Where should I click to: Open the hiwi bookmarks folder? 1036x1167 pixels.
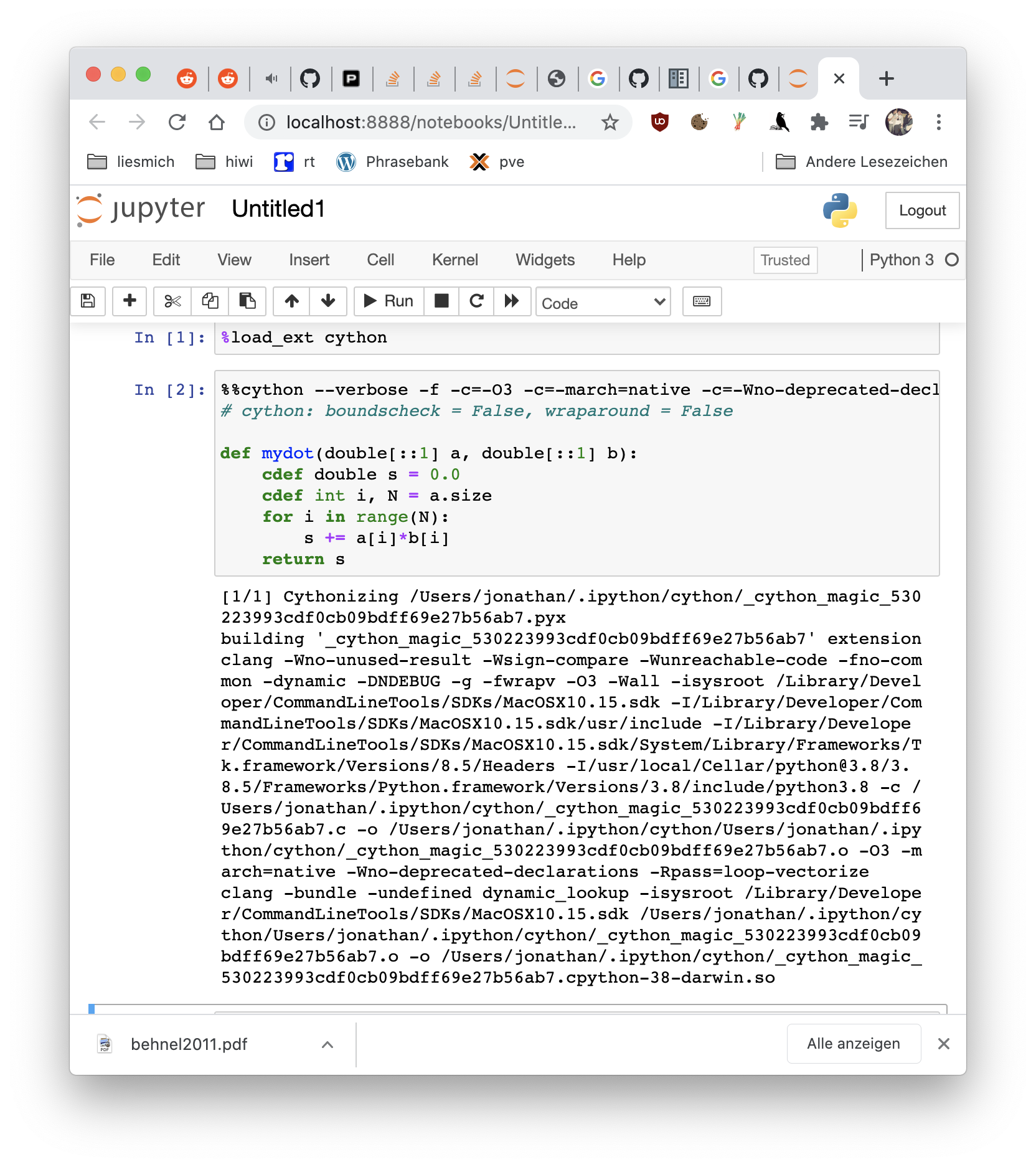point(225,162)
